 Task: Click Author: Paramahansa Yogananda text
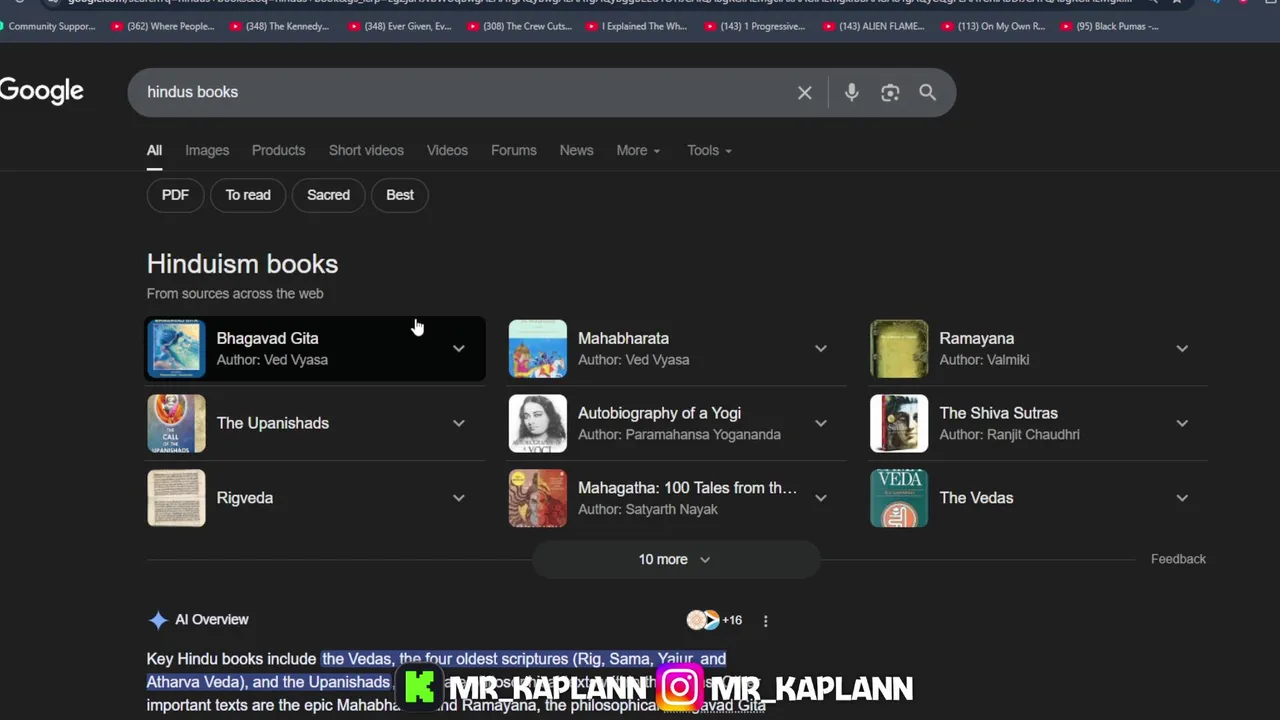[x=679, y=435]
